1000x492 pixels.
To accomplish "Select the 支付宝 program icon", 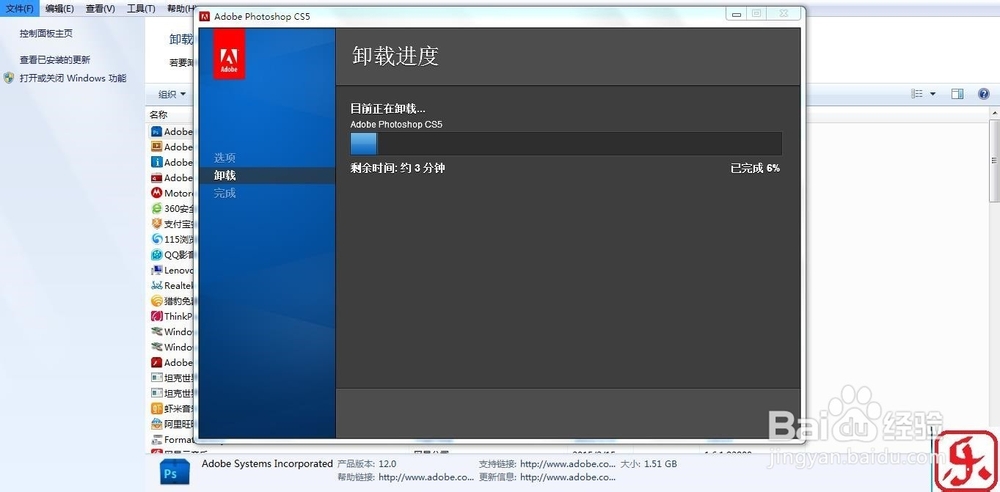I will point(156,223).
